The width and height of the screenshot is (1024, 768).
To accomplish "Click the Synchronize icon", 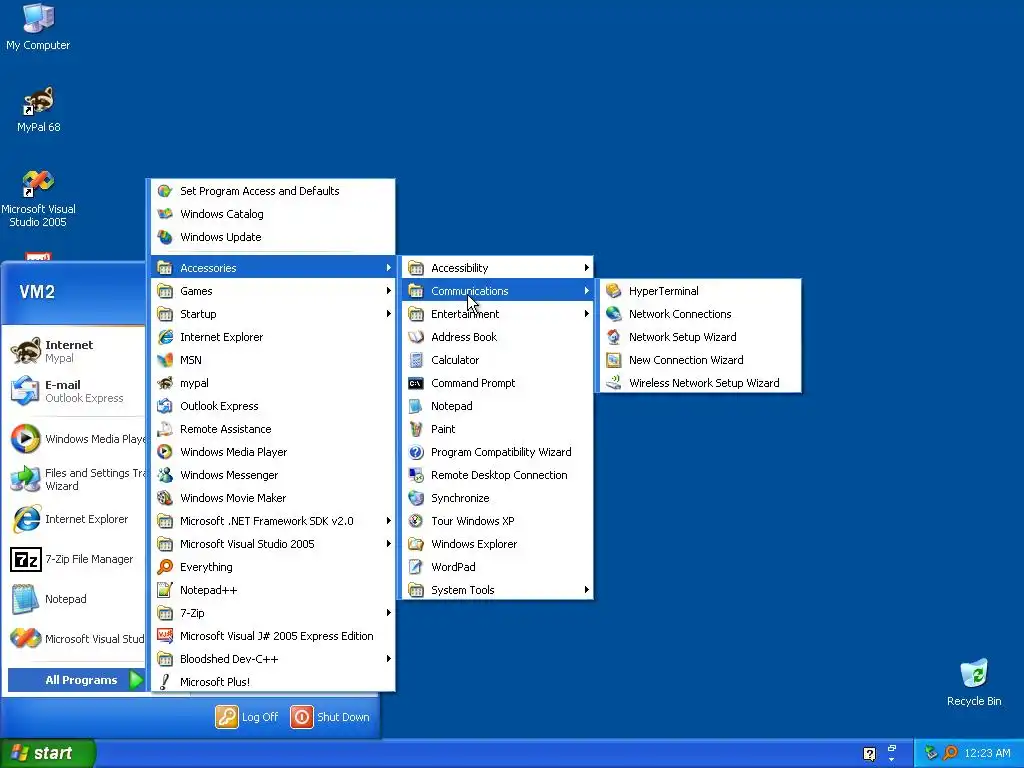I will 416,498.
